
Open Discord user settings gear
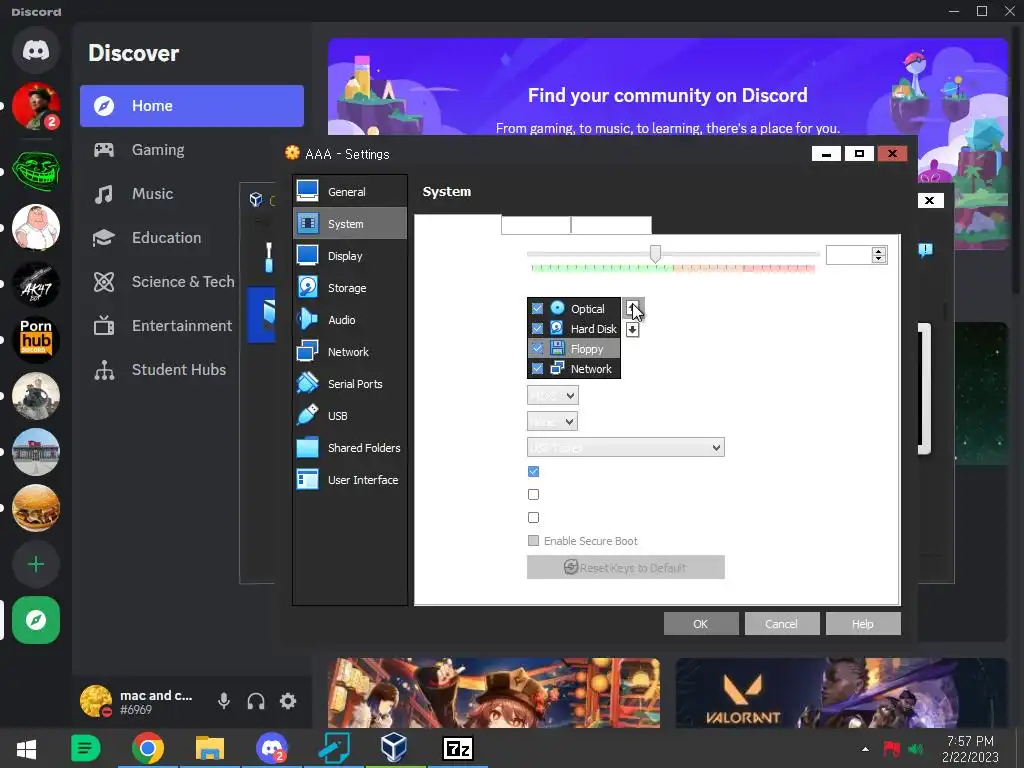[x=288, y=701]
